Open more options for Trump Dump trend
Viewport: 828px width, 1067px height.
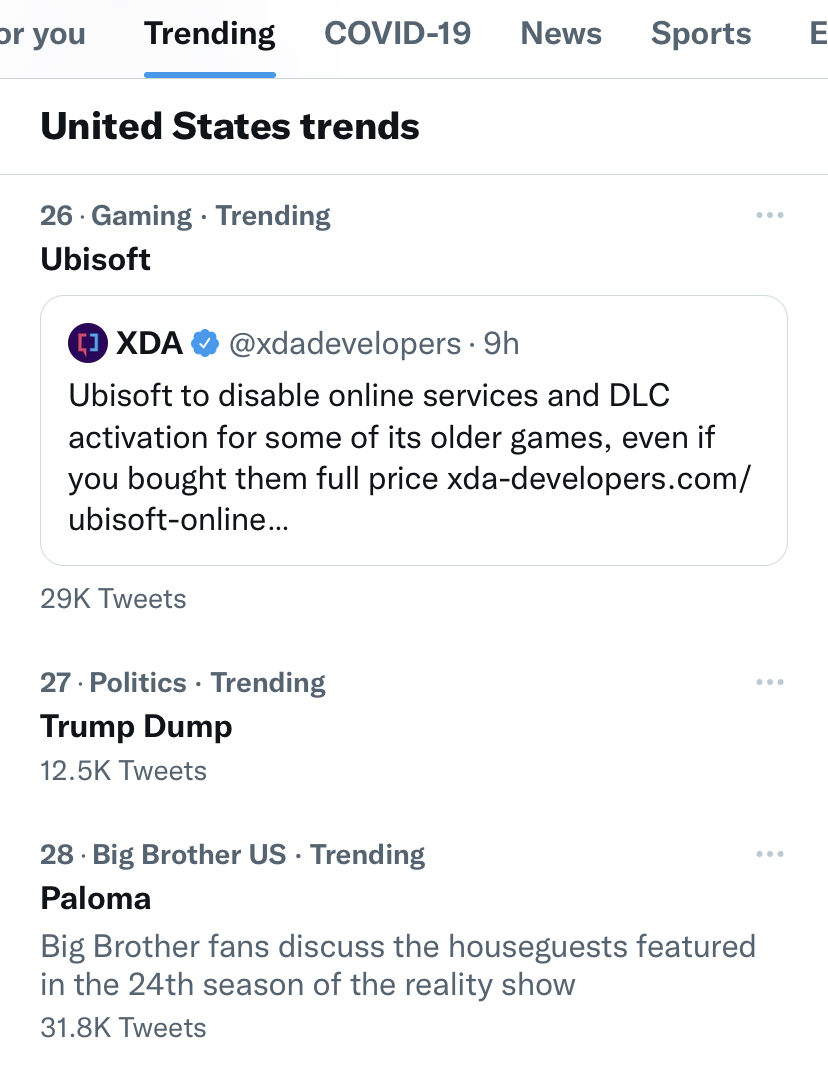(x=769, y=682)
